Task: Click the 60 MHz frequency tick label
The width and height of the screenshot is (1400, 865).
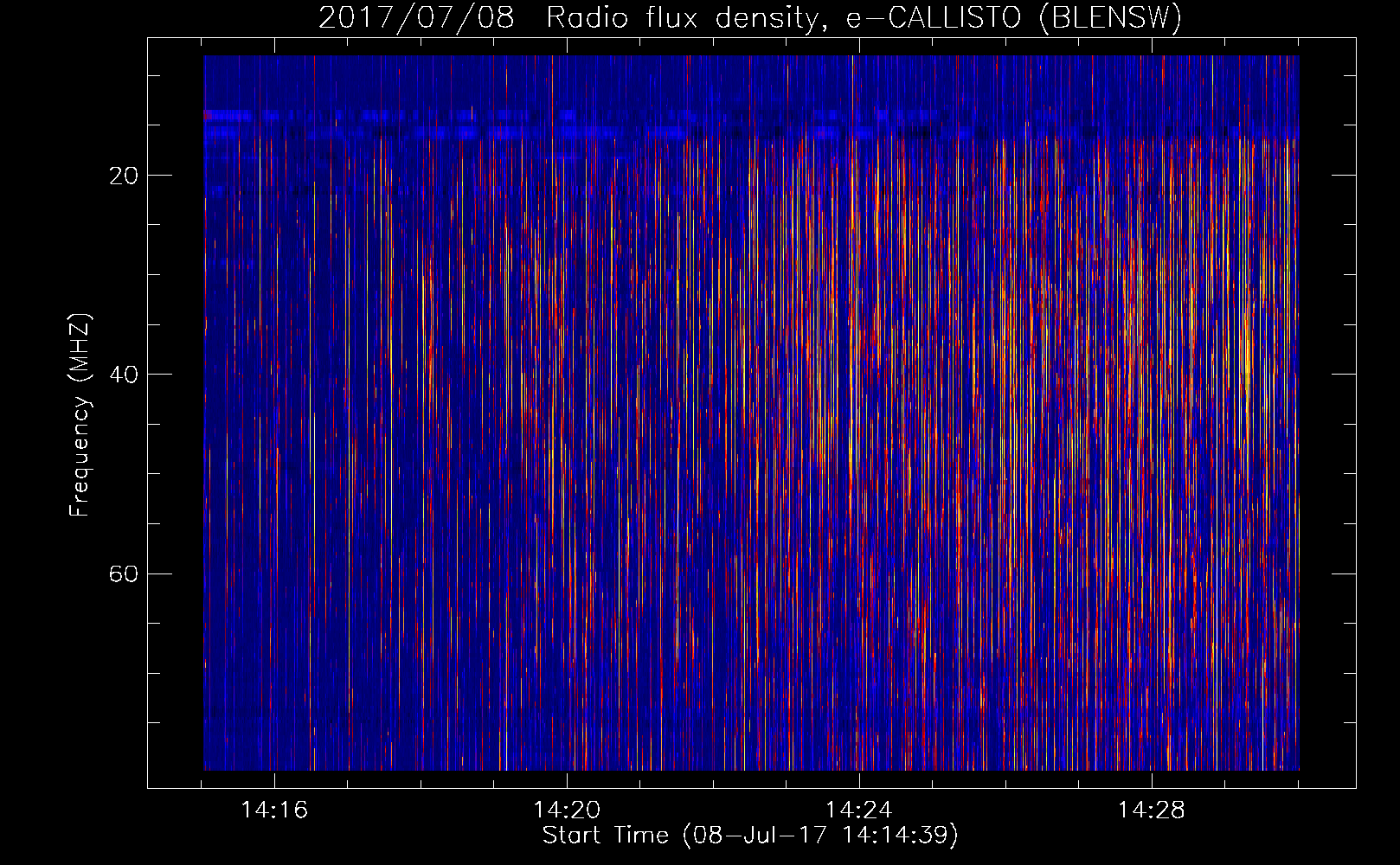Action: (124, 573)
